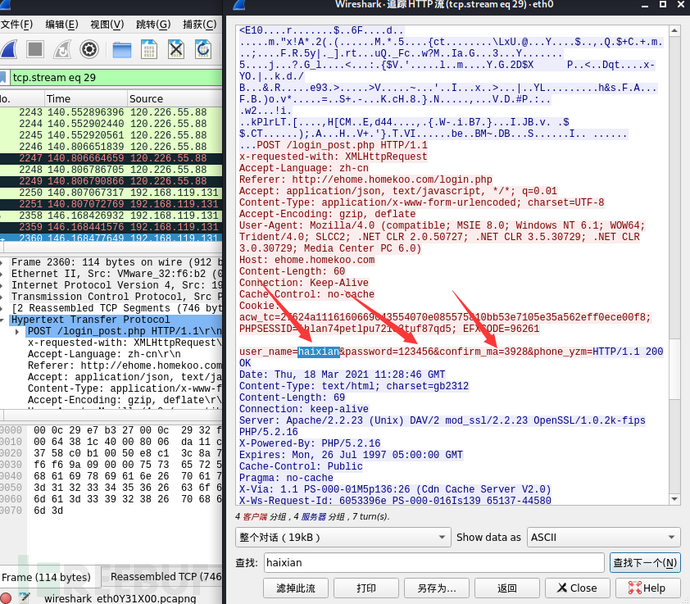
Task: Click the wireshark_eth0 pcapng filename in status bar
Action: click(x=120, y=598)
